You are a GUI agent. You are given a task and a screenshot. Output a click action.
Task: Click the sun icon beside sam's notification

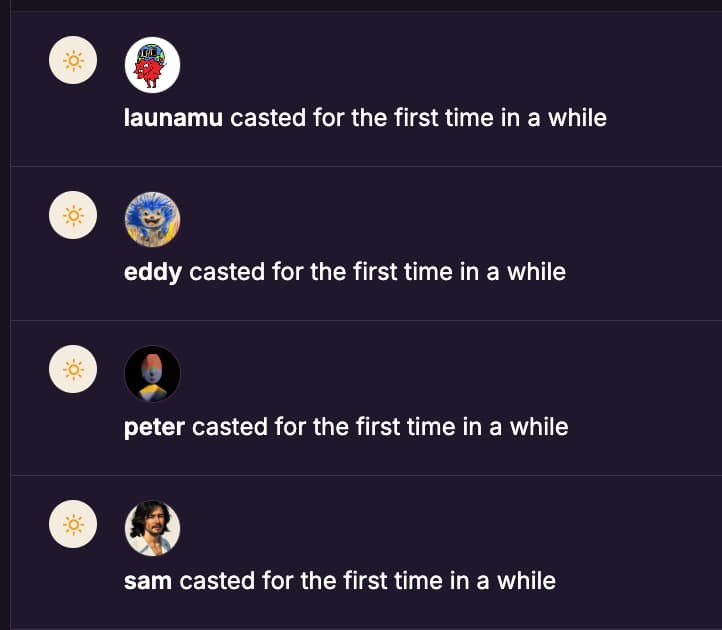pos(73,524)
